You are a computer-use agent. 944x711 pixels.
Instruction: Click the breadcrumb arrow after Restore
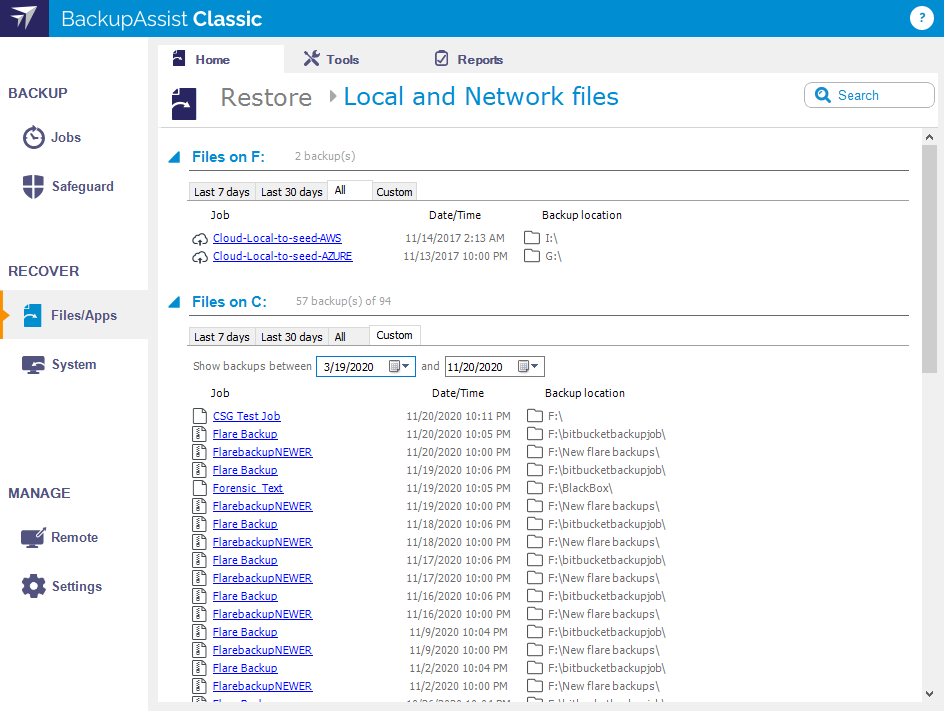click(x=333, y=96)
